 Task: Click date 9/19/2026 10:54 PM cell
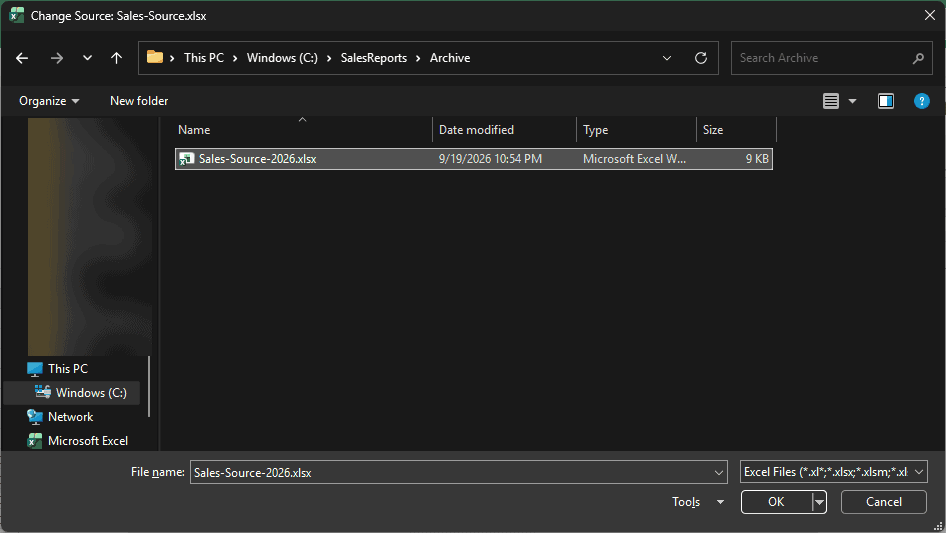click(x=490, y=159)
